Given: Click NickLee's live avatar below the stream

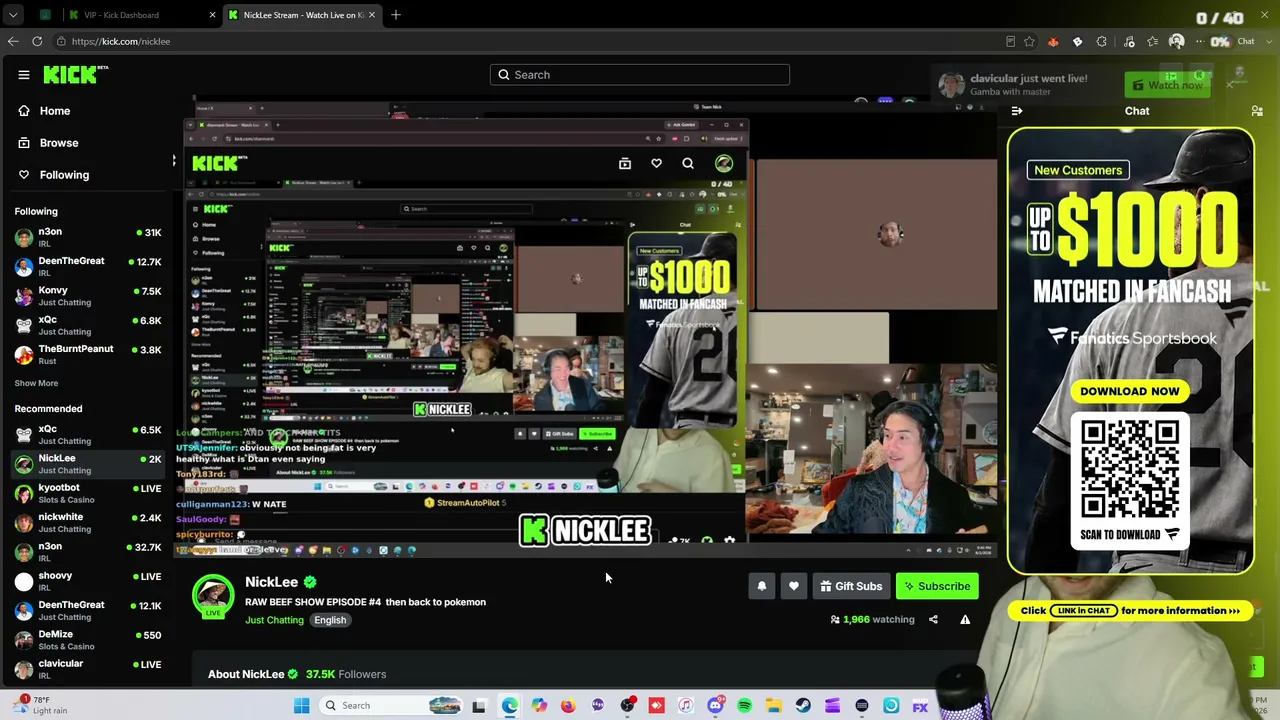Looking at the screenshot, I should [213, 596].
